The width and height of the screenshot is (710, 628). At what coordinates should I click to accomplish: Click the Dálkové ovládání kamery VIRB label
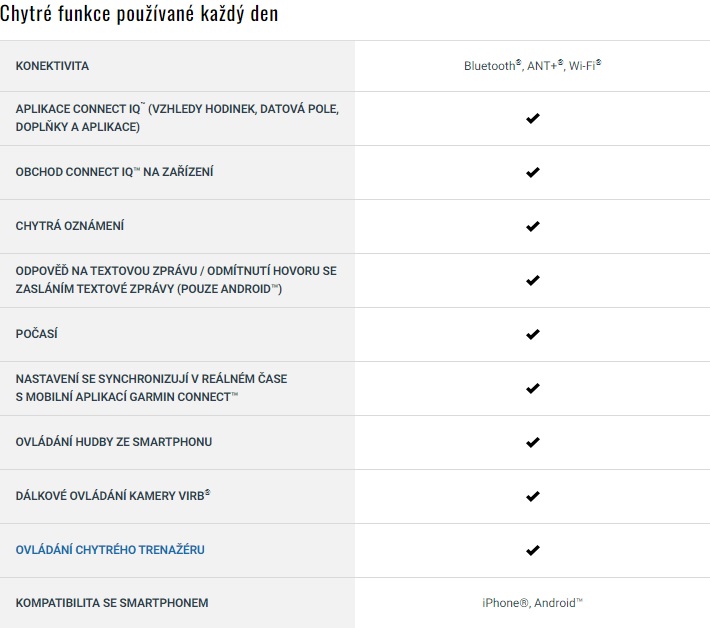(111, 496)
